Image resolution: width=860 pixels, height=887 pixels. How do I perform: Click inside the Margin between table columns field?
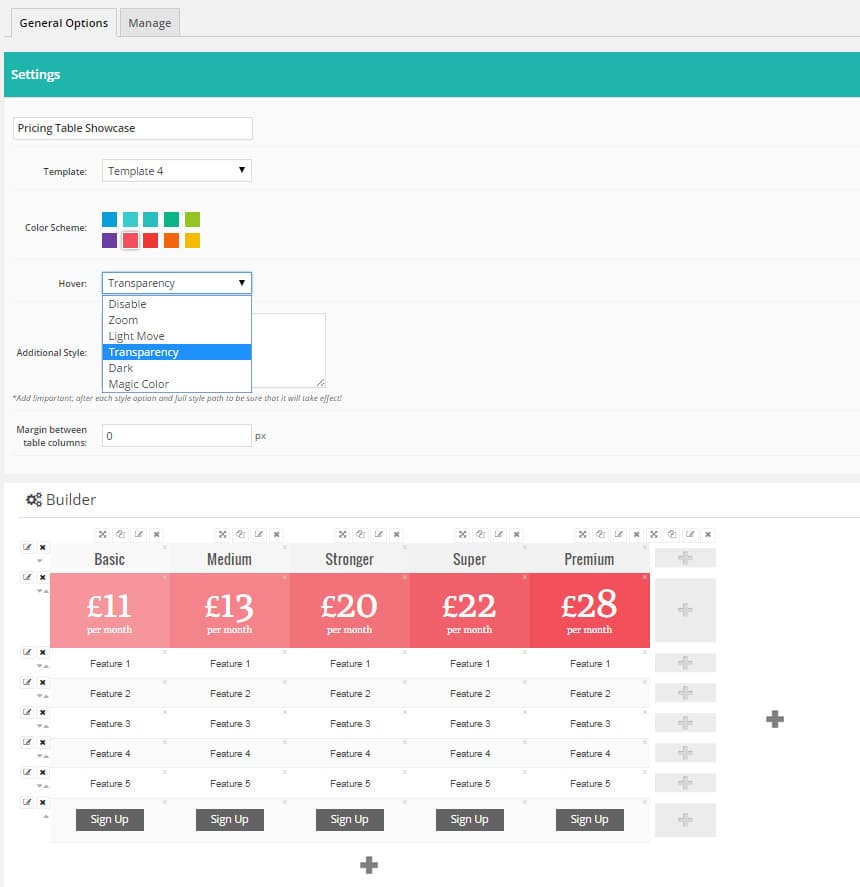pyautogui.click(x=176, y=435)
